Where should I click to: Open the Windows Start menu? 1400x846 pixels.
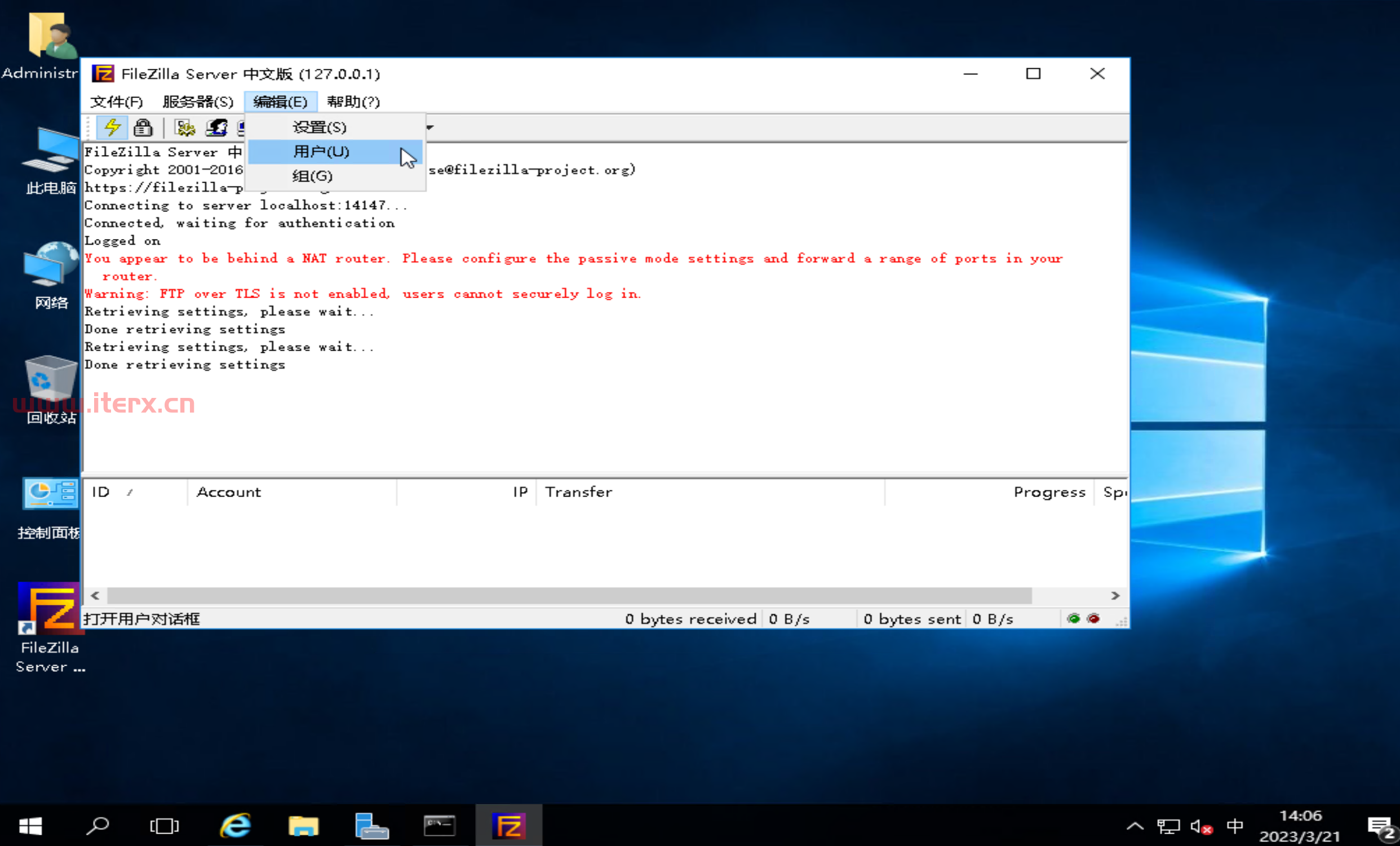(30, 826)
